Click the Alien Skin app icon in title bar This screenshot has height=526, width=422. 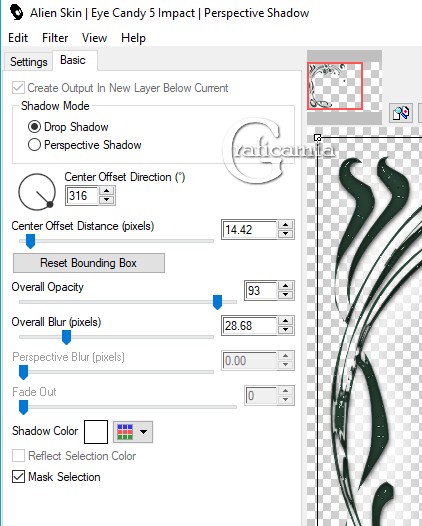(16, 12)
